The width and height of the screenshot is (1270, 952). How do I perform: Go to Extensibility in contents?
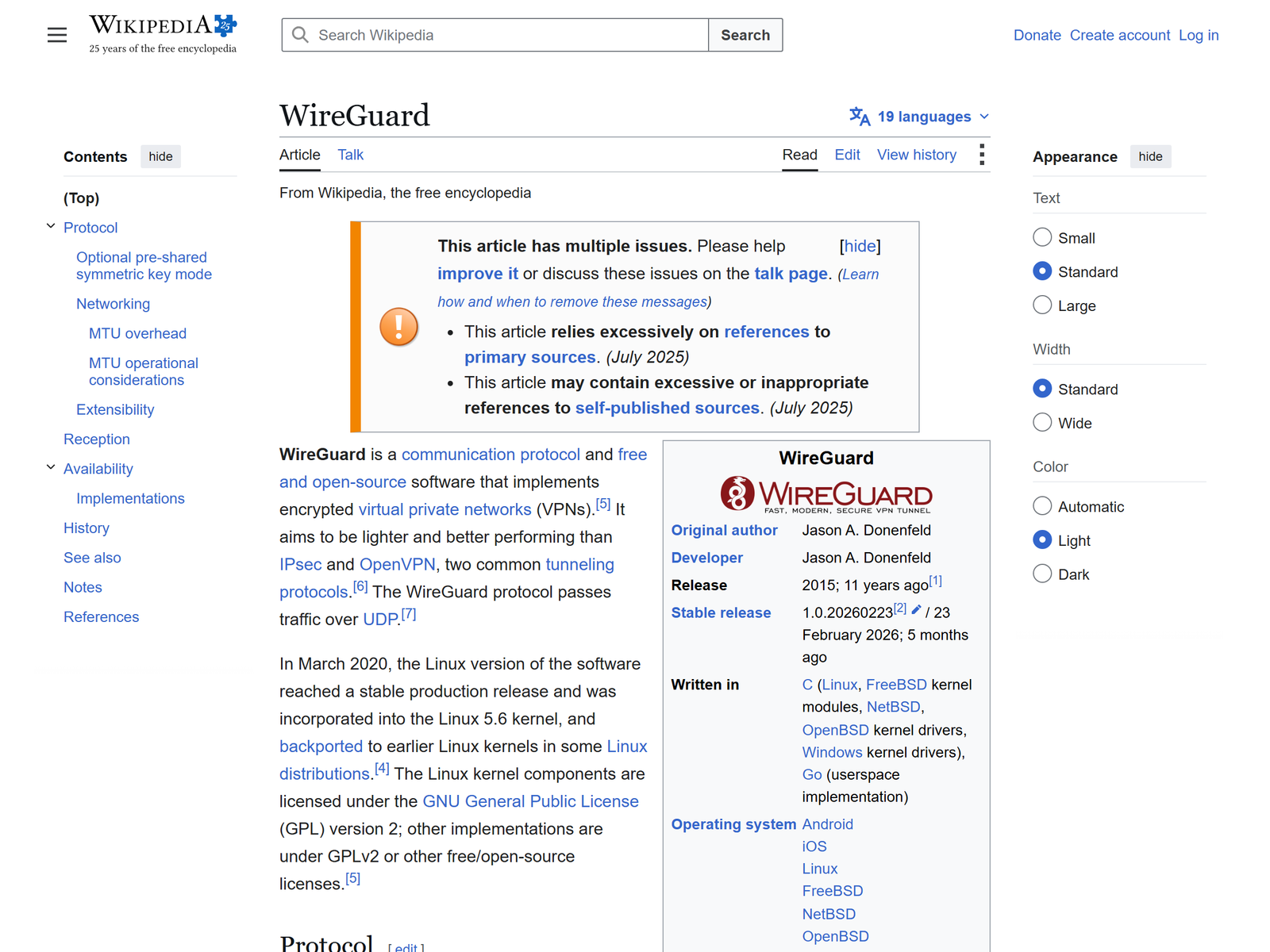[x=115, y=409]
